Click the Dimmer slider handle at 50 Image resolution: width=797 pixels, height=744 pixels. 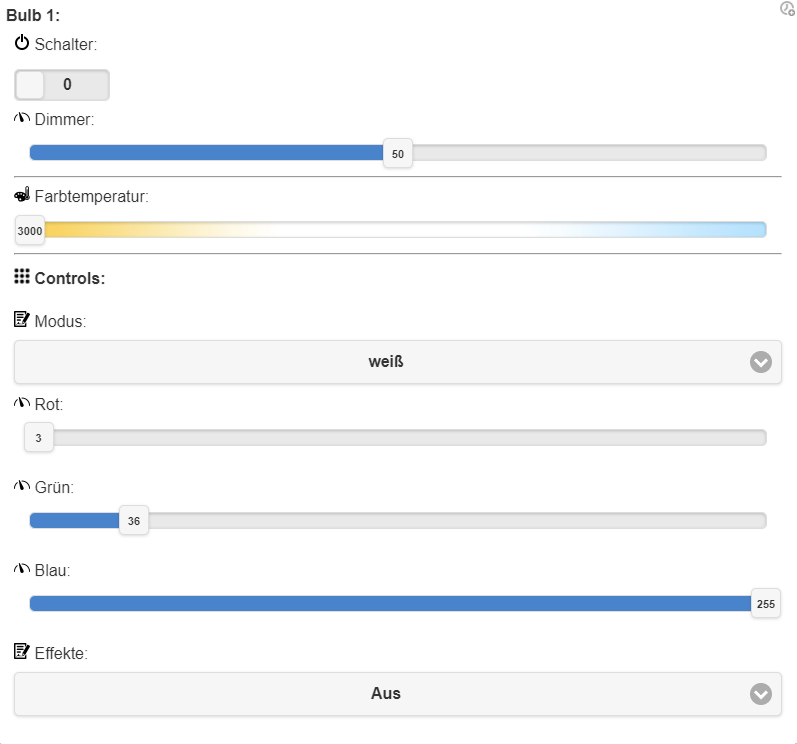[x=398, y=153]
